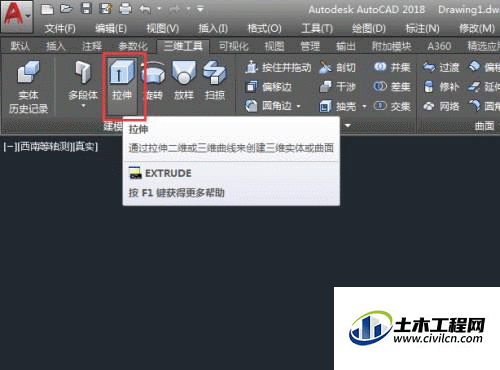Toggle the 实体历史记录 solid history button

coord(28,87)
